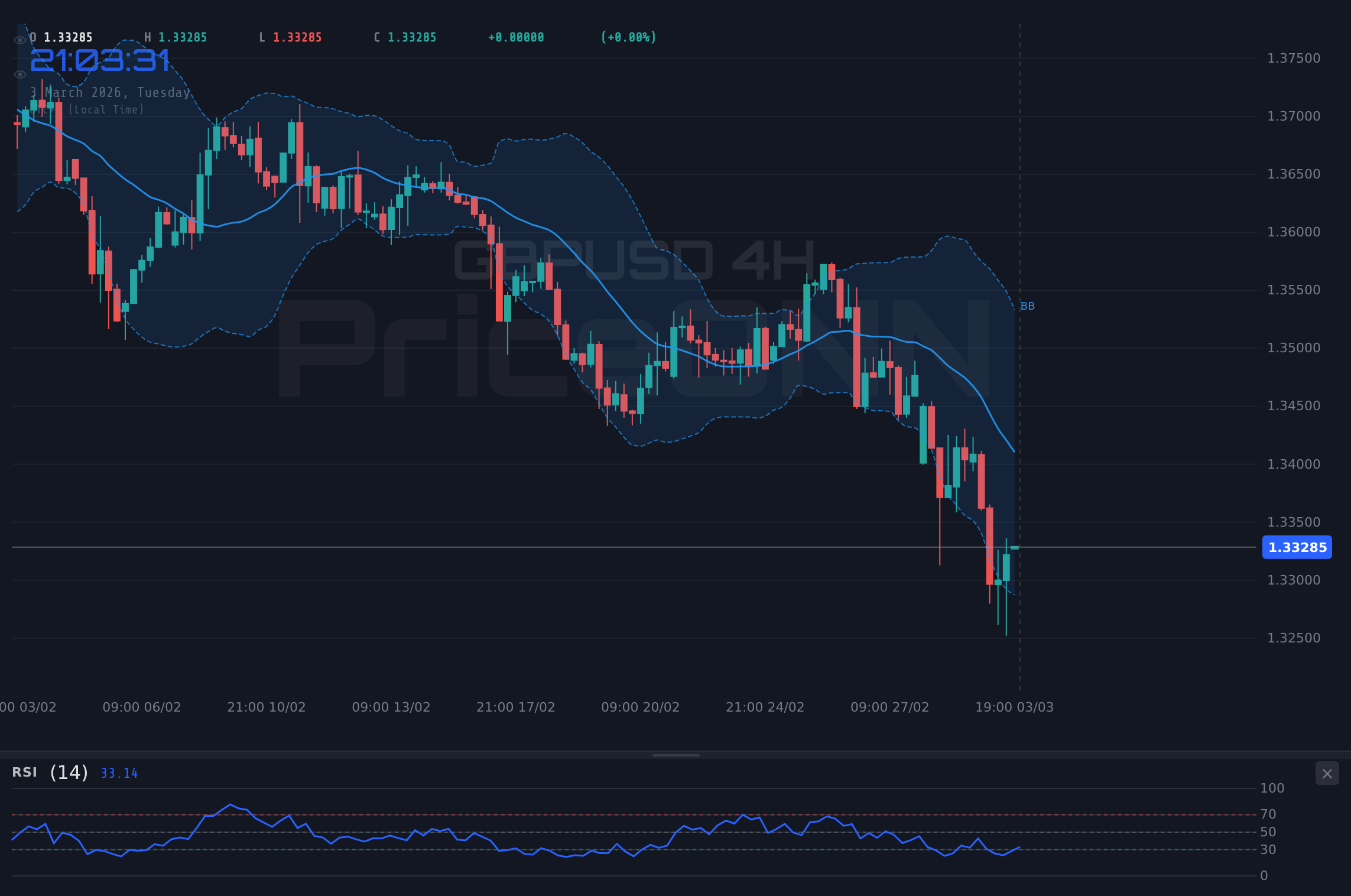Close the RSI indicator panel
The width and height of the screenshot is (1351, 896).
tap(1327, 773)
